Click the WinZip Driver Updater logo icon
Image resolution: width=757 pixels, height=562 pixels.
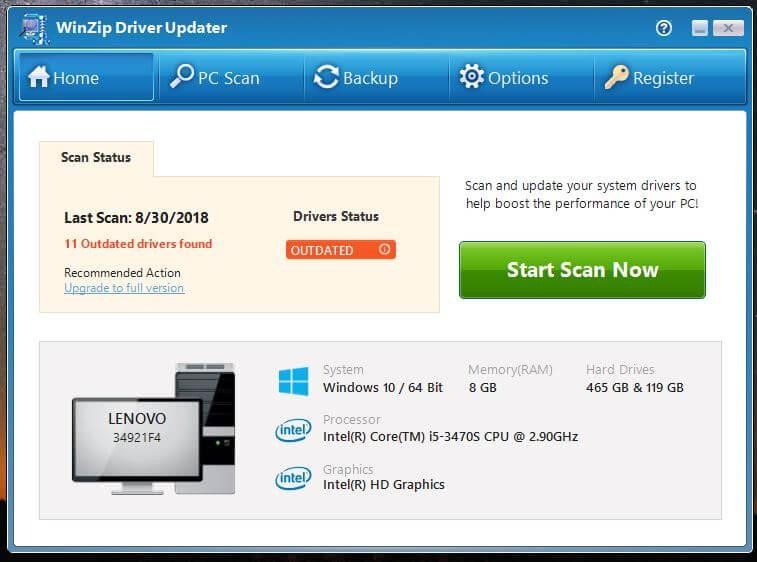[35, 29]
